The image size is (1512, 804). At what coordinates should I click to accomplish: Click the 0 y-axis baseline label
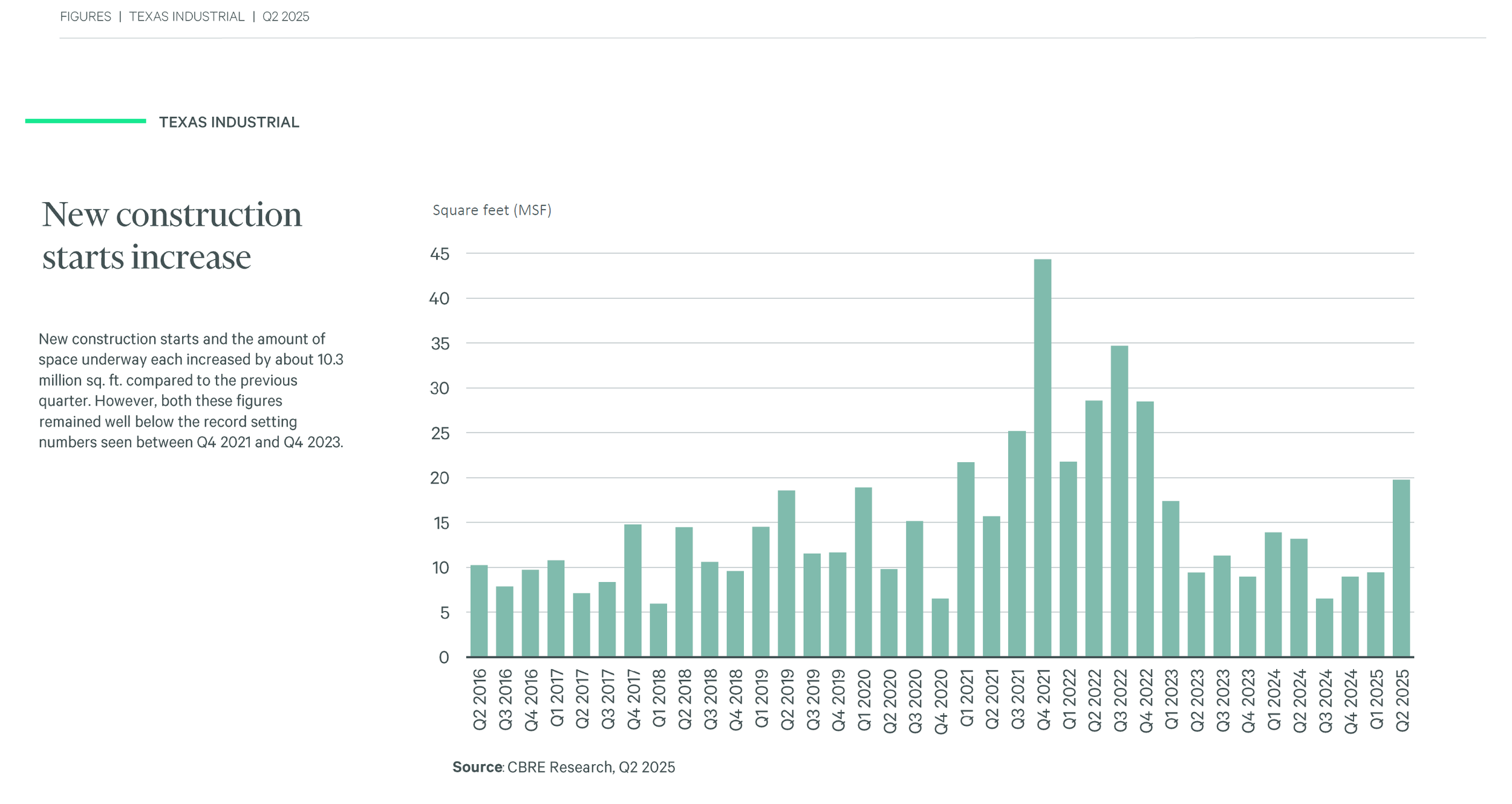point(444,658)
